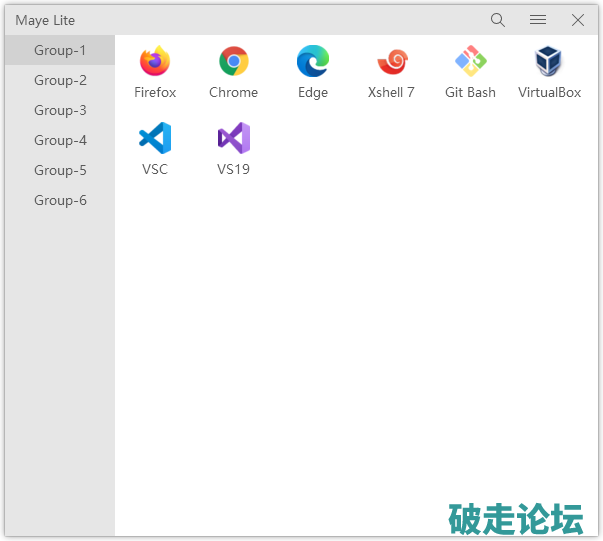Open the VirtualBox icon
The image size is (603, 541).
tap(549, 62)
